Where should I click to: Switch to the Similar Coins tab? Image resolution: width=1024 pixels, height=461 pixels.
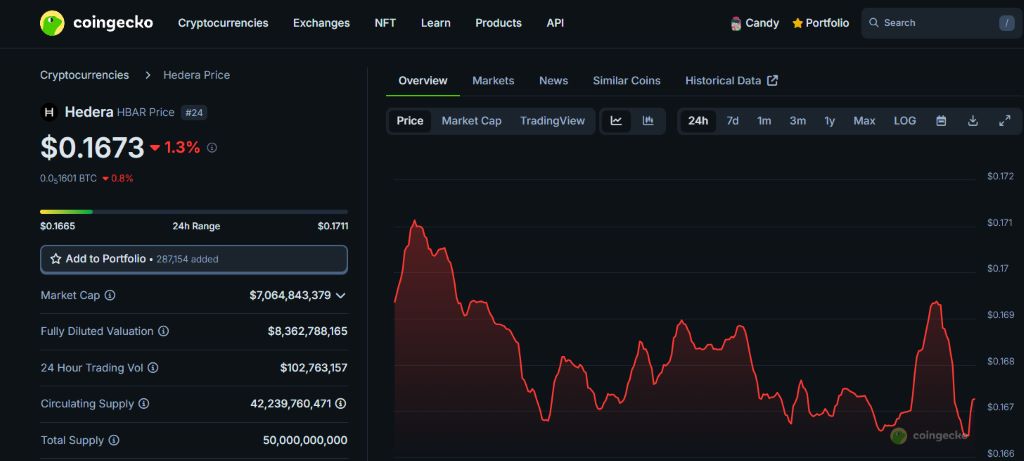[x=626, y=81]
